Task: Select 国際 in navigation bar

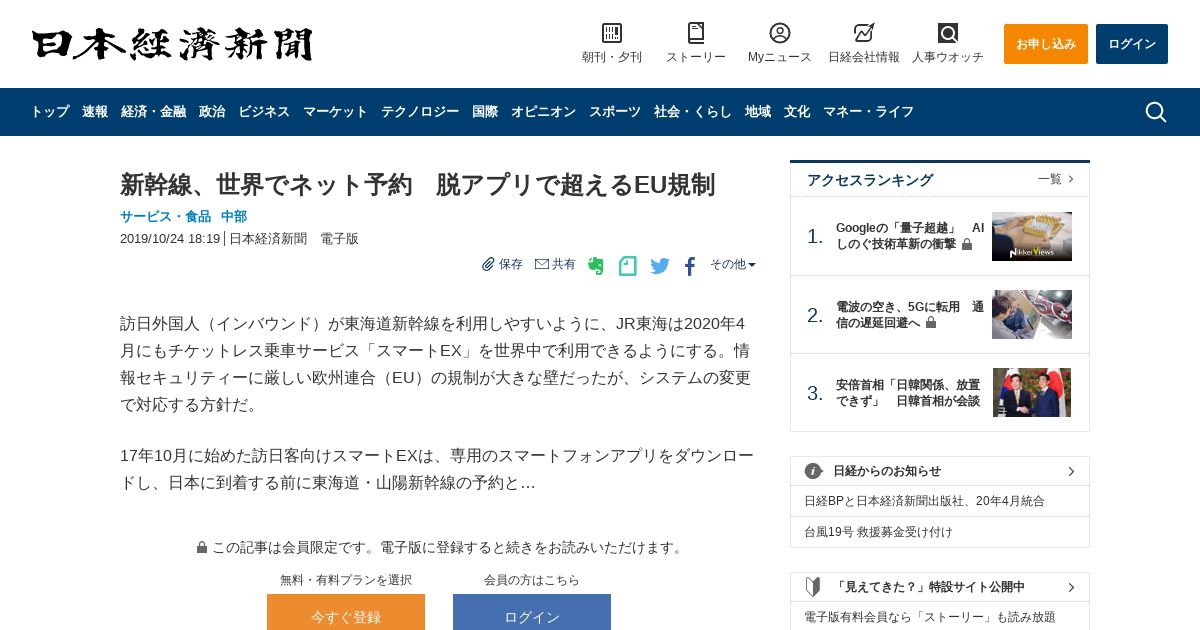Action: point(485,112)
